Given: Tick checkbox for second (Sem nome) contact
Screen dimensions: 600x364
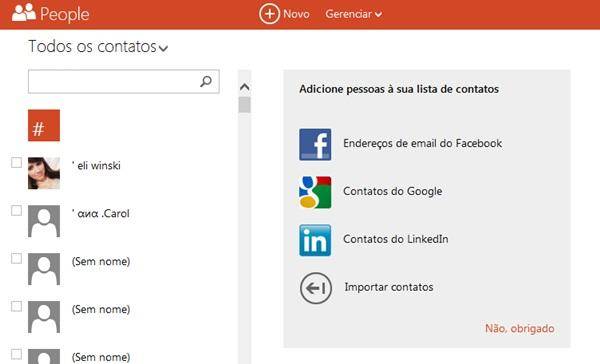Looking at the screenshot, I should [x=16, y=306].
